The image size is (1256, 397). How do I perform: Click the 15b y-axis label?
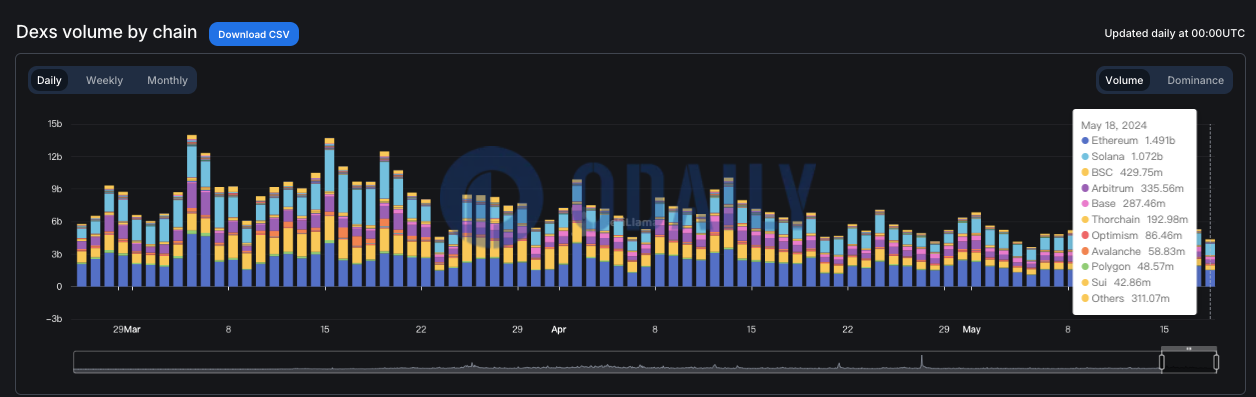pos(56,124)
